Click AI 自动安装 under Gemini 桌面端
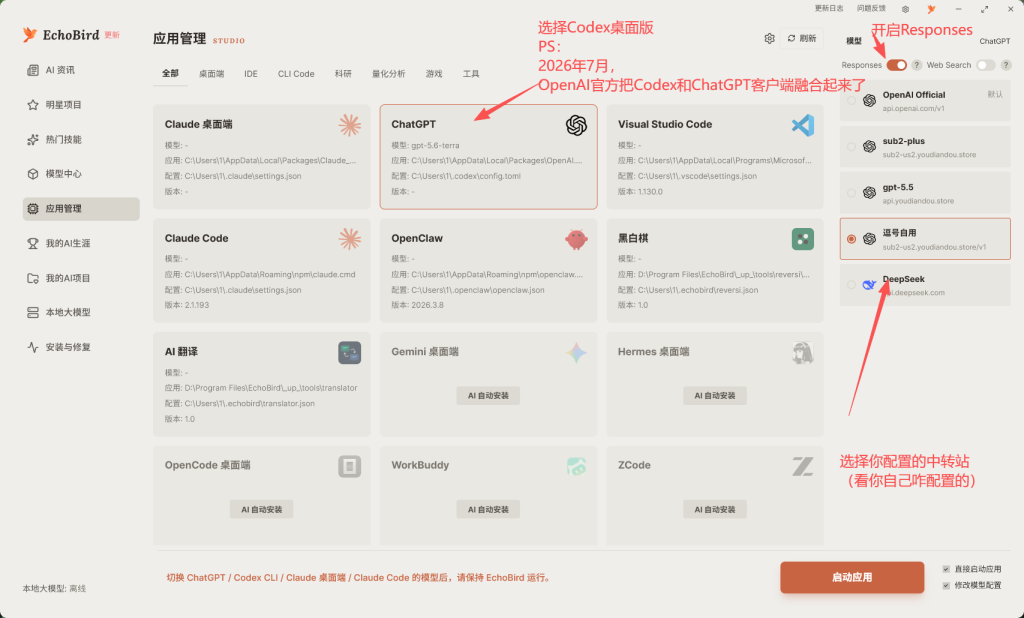Viewport: 1024px width, 618px height. pyautogui.click(x=488, y=396)
